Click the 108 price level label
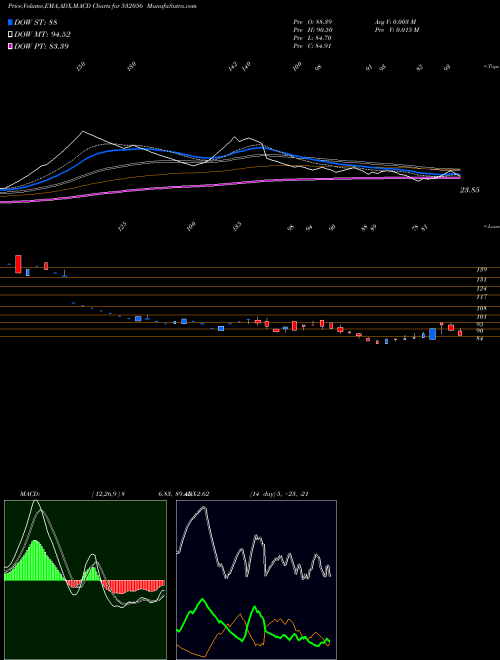Viewport: 500px width, 660px height. (x=481, y=308)
